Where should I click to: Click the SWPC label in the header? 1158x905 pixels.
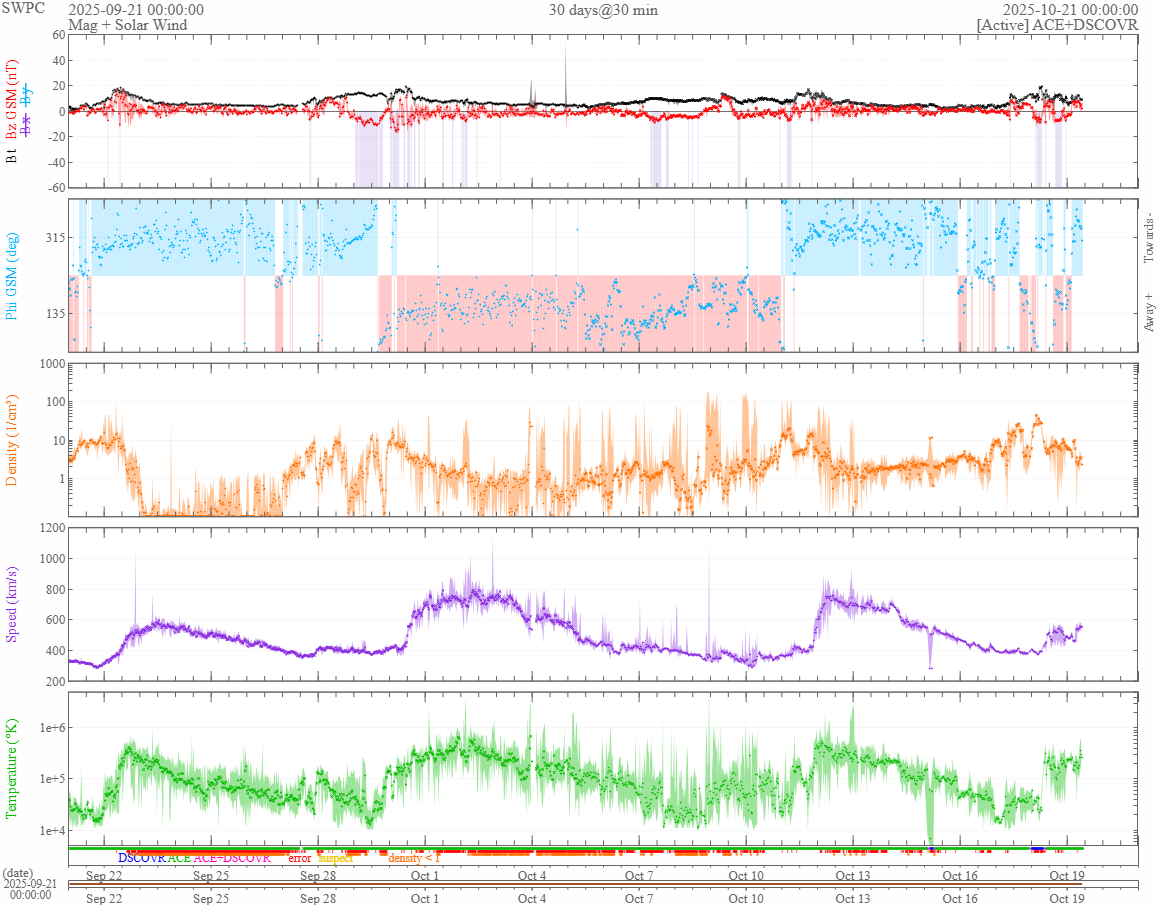pyautogui.click(x=23, y=8)
